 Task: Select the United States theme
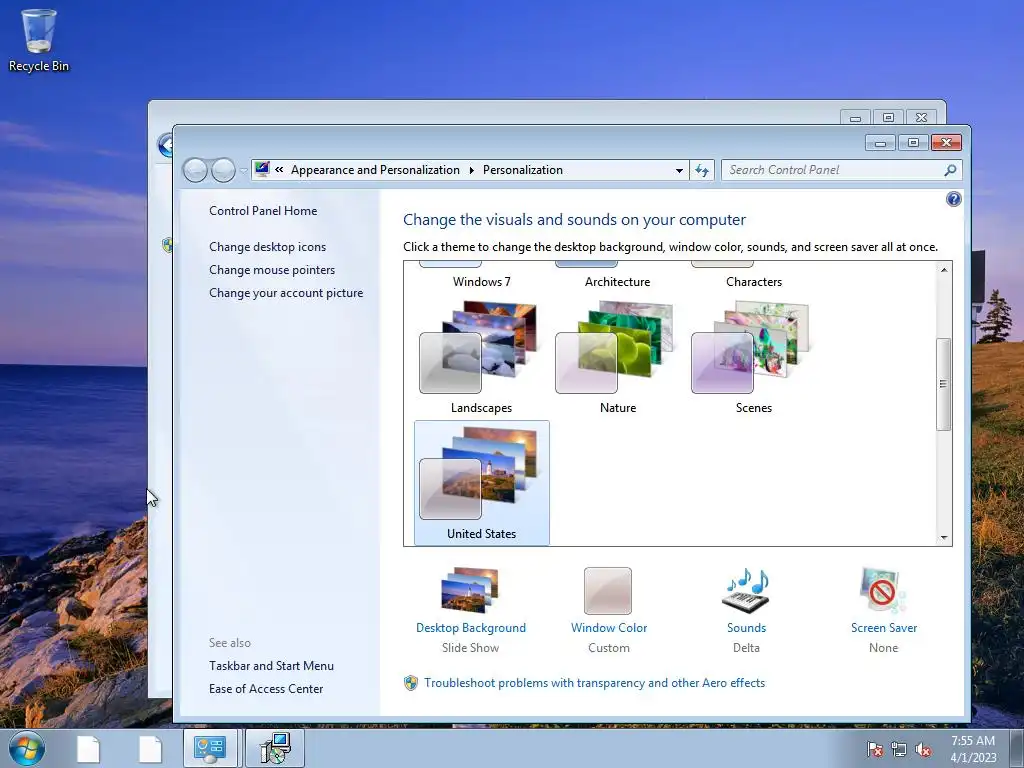tap(482, 483)
